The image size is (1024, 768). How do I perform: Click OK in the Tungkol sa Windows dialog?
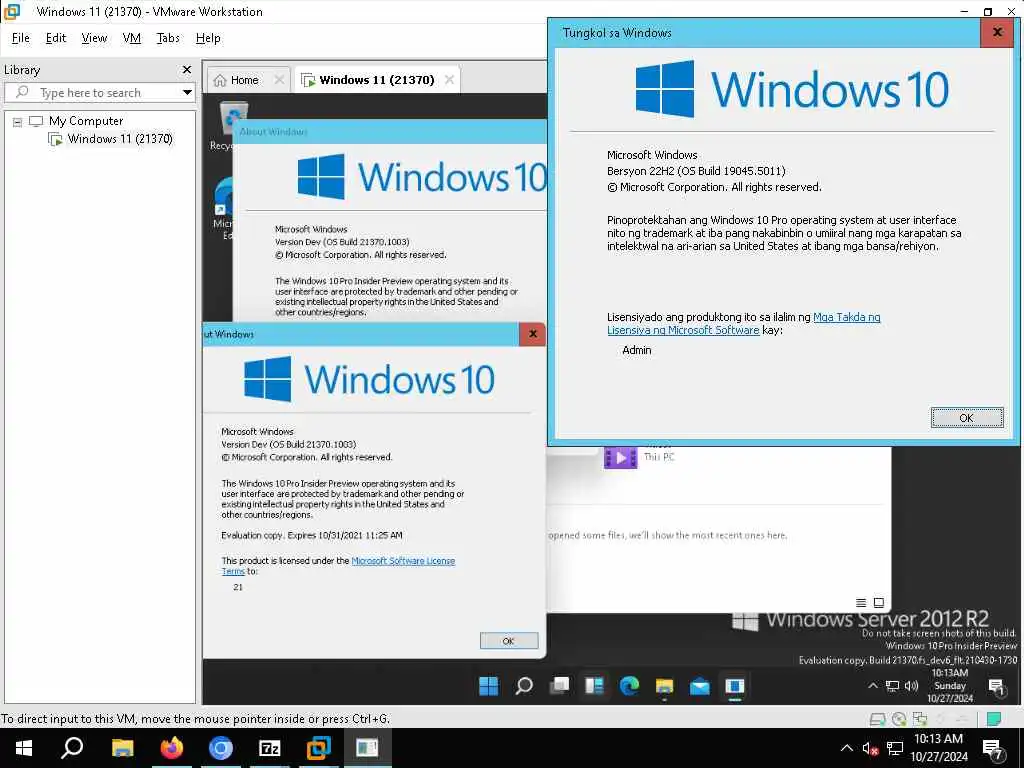[x=967, y=417]
